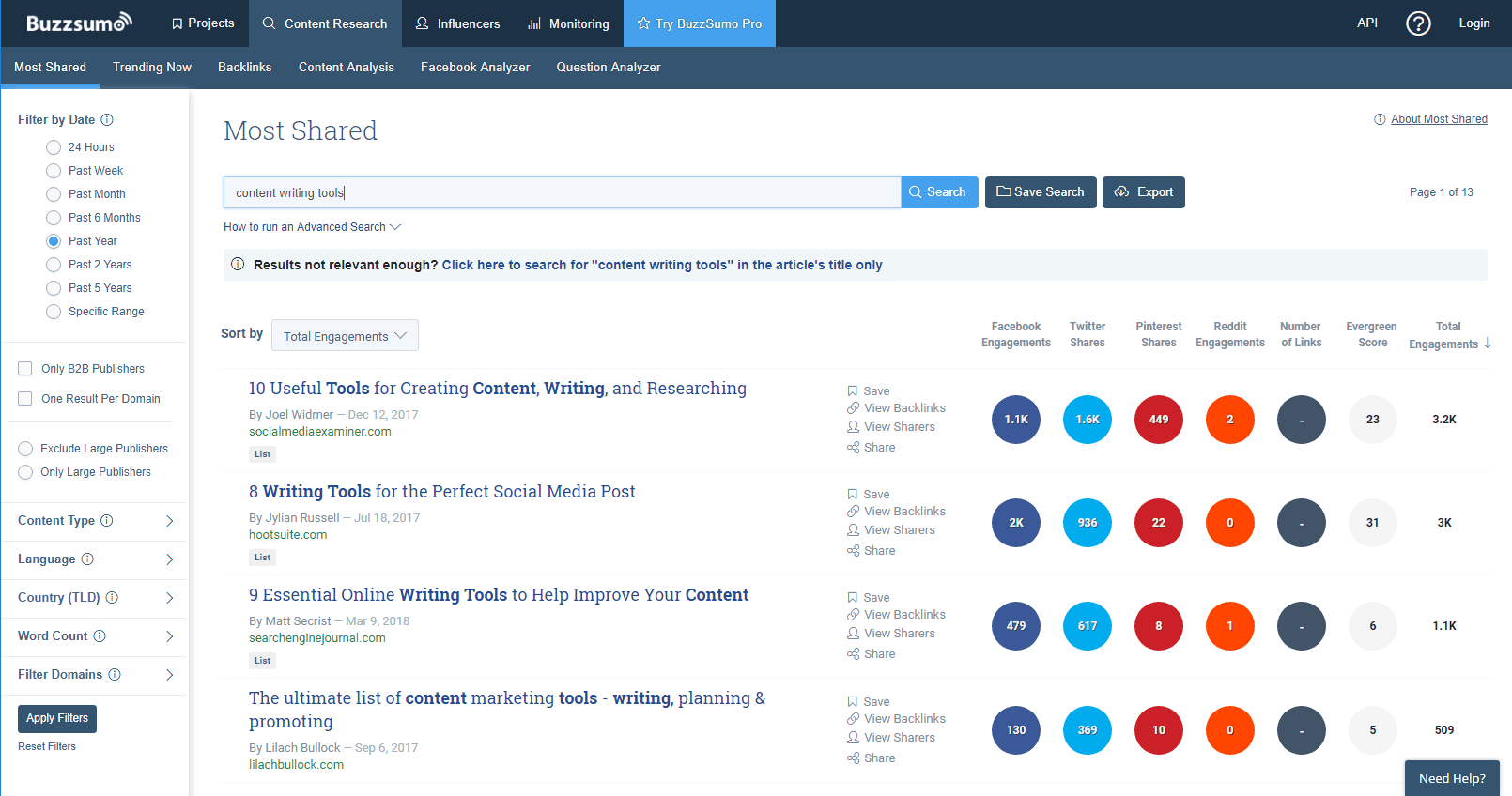The image size is (1512, 796).
Task: Expand How to run an Advanced Search
Action: [312, 227]
